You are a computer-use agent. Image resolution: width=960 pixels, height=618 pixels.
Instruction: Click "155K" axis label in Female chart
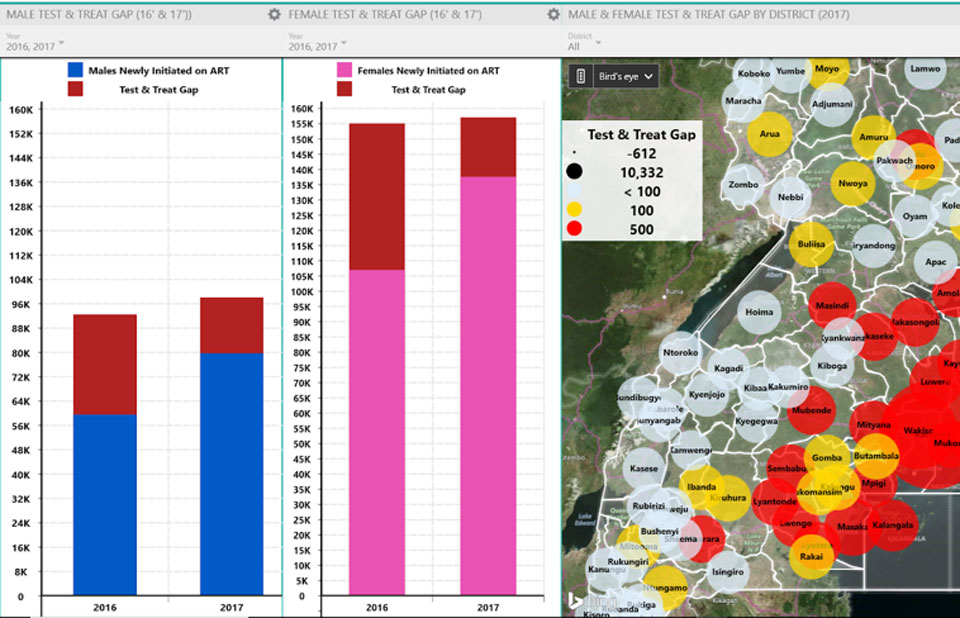click(302, 124)
